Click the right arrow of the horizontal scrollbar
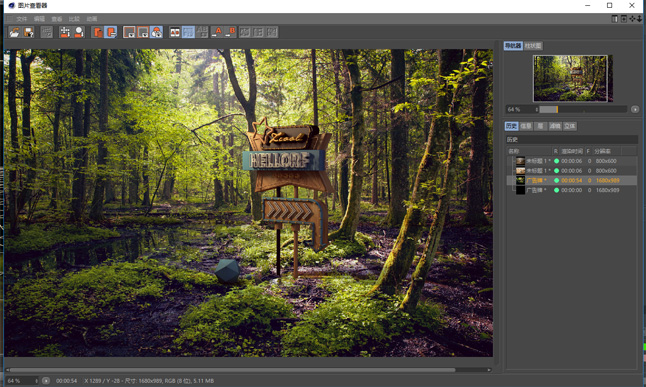 (x=489, y=370)
